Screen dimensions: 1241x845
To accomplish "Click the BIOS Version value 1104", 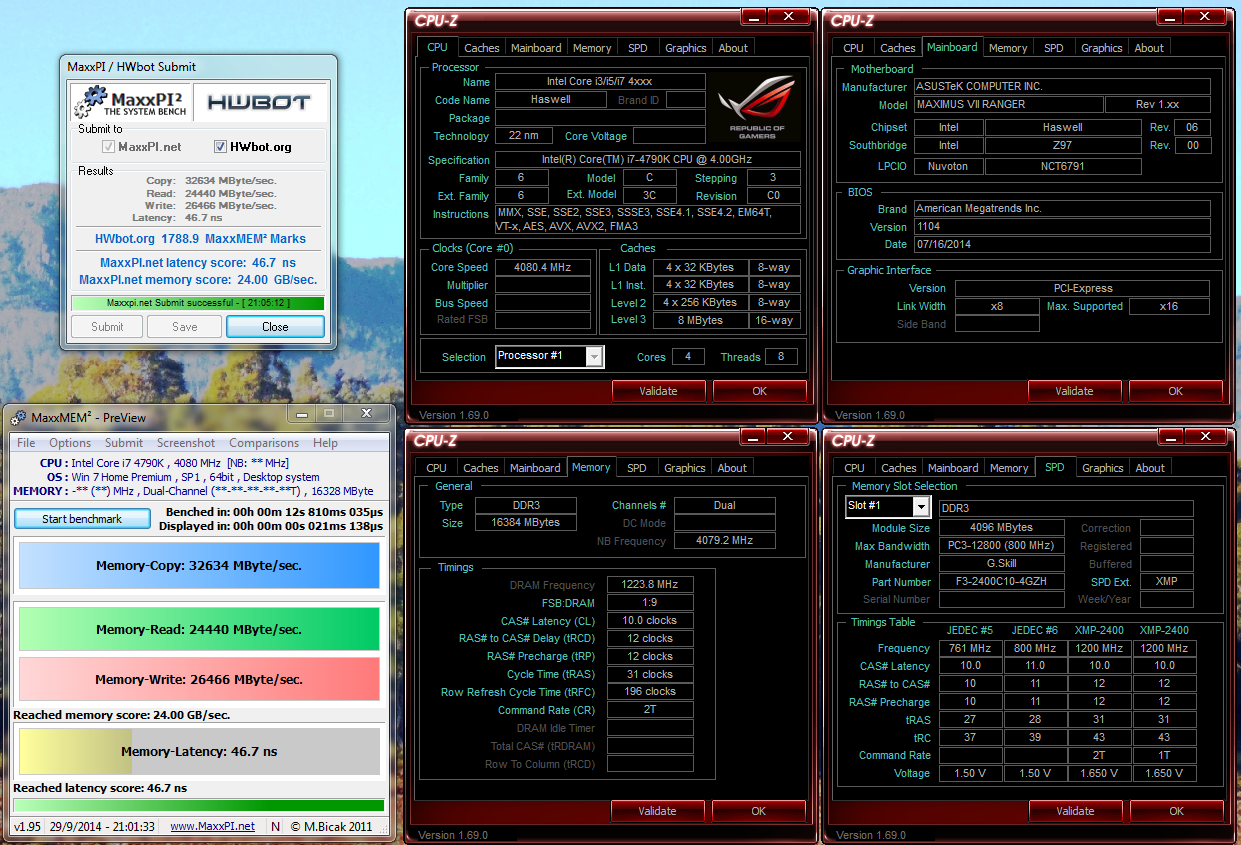I will (1062, 227).
